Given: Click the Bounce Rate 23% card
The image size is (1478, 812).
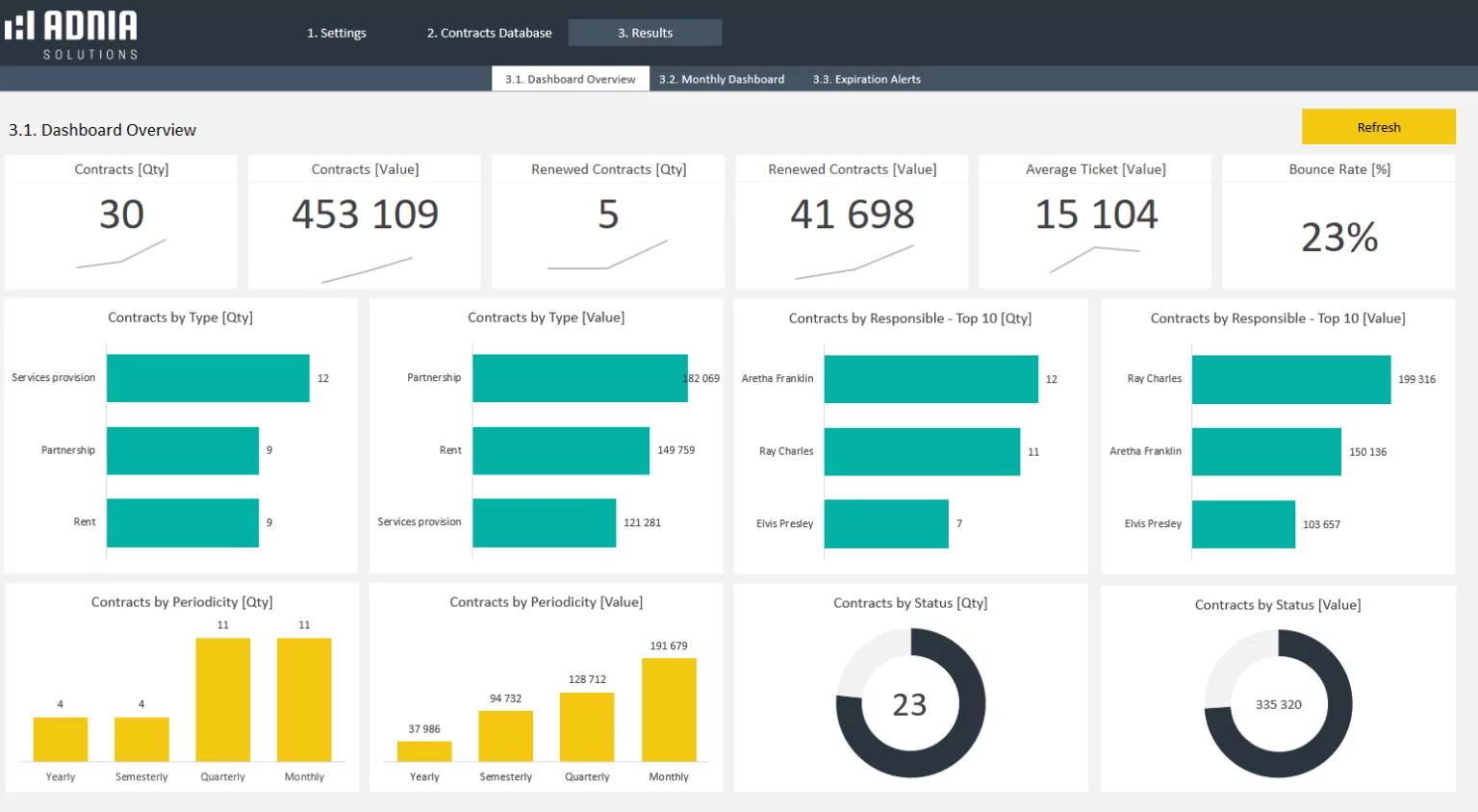Looking at the screenshot, I should pos(1338,236).
